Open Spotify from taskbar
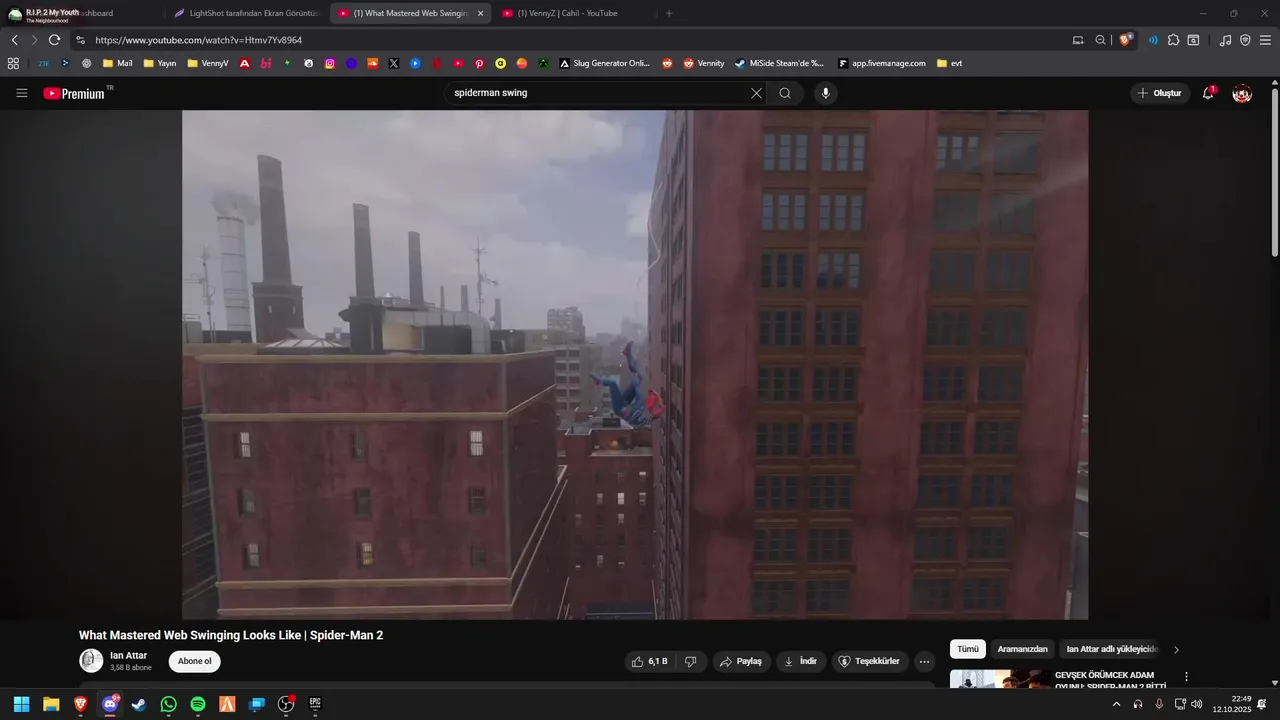1280x720 pixels. [198, 704]
